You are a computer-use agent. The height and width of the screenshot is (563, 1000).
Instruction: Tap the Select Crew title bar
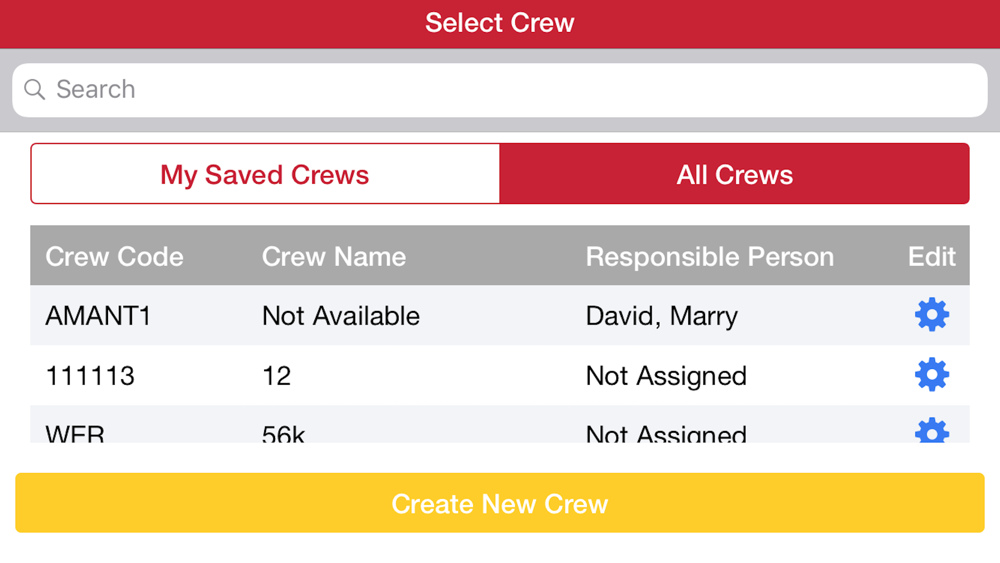(500, 23)
